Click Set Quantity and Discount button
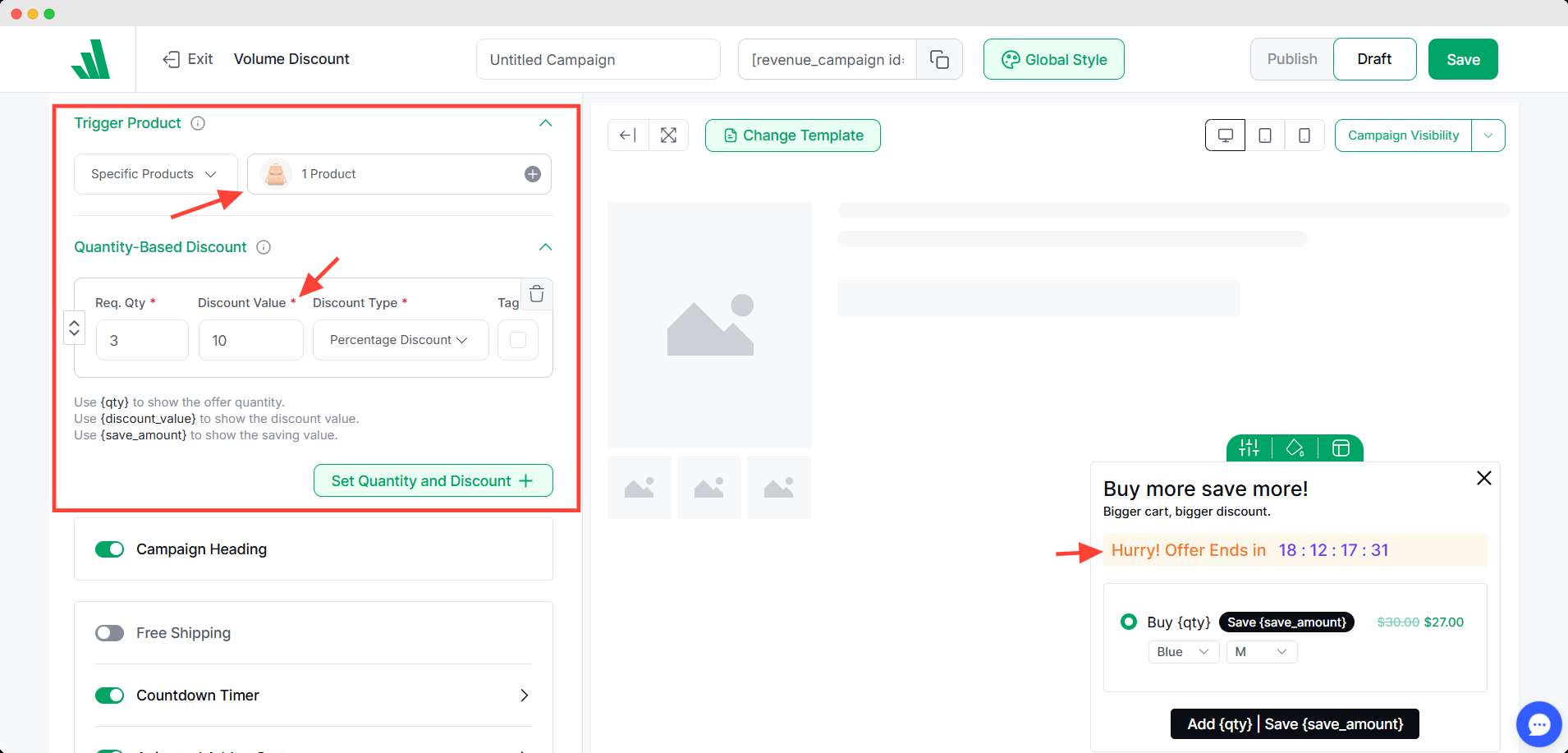 pyautogui.click(x=433, y=481)
